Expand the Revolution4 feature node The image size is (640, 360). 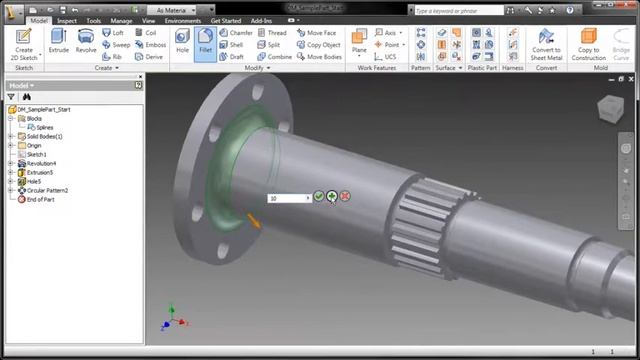coord(11,163)
